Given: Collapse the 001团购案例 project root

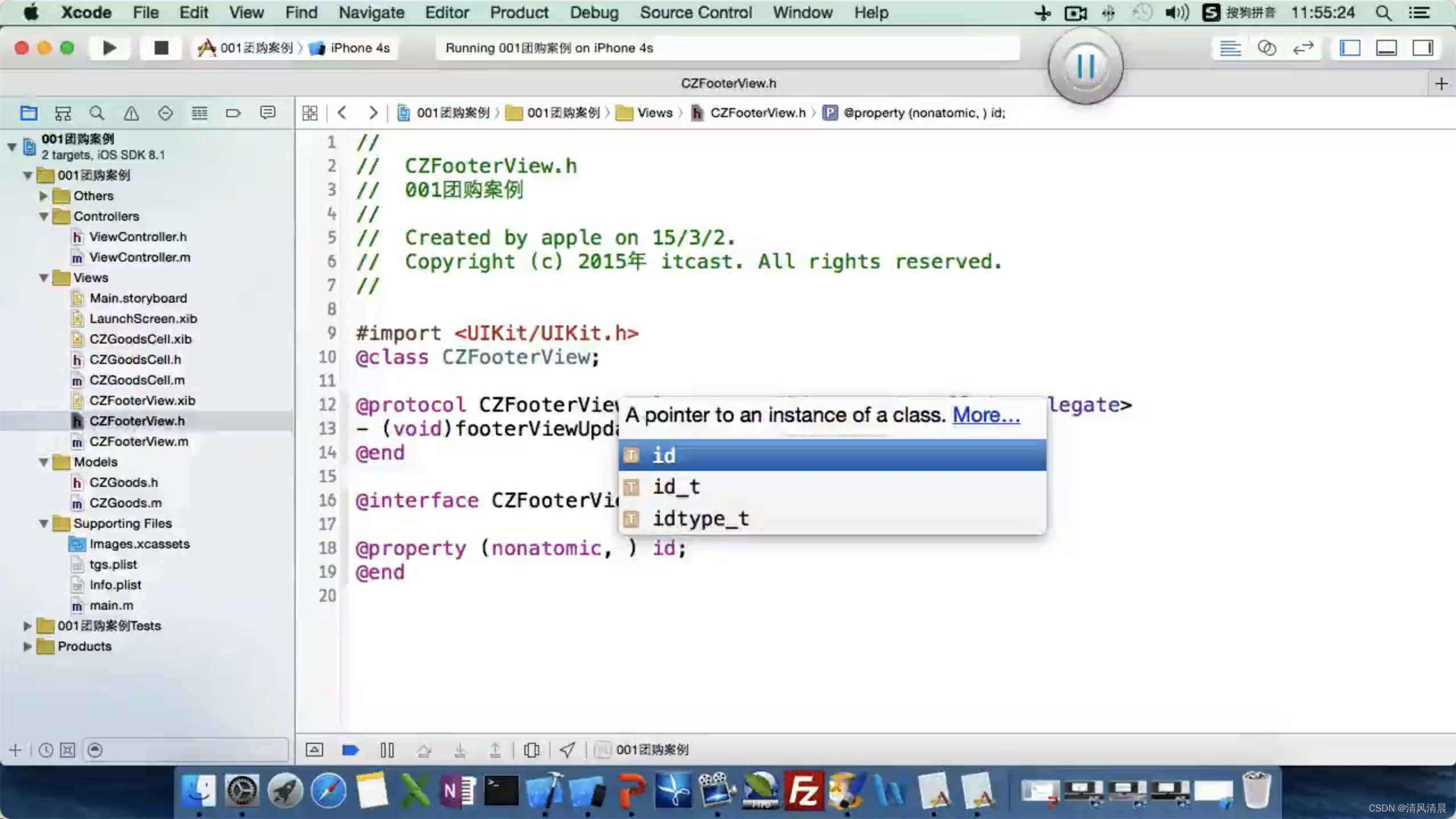Looking at the screenshot, I should click(x=11, y=147).
